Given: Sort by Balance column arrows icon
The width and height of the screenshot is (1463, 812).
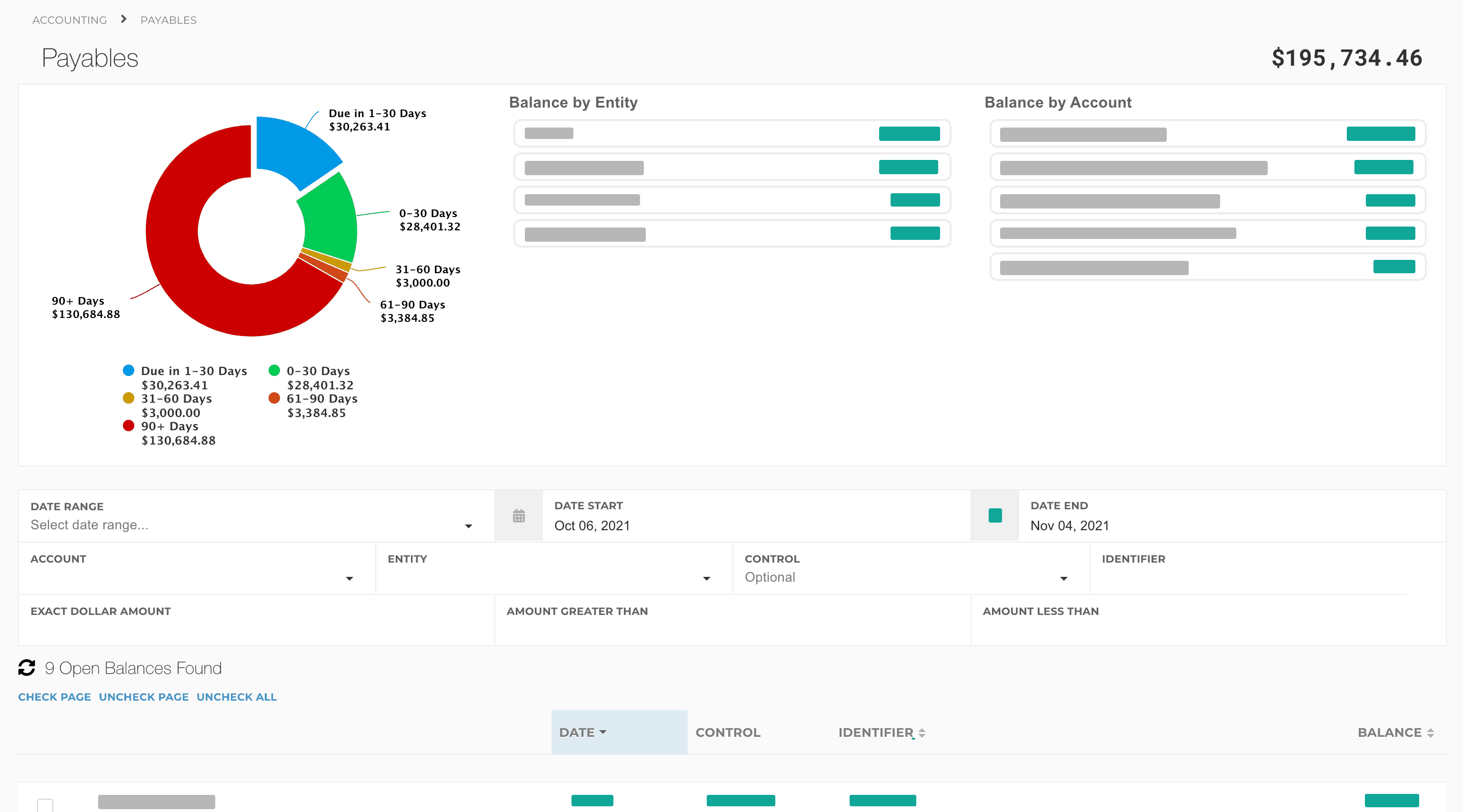Looking at the screenshot, I should [x=1430, y=733].
